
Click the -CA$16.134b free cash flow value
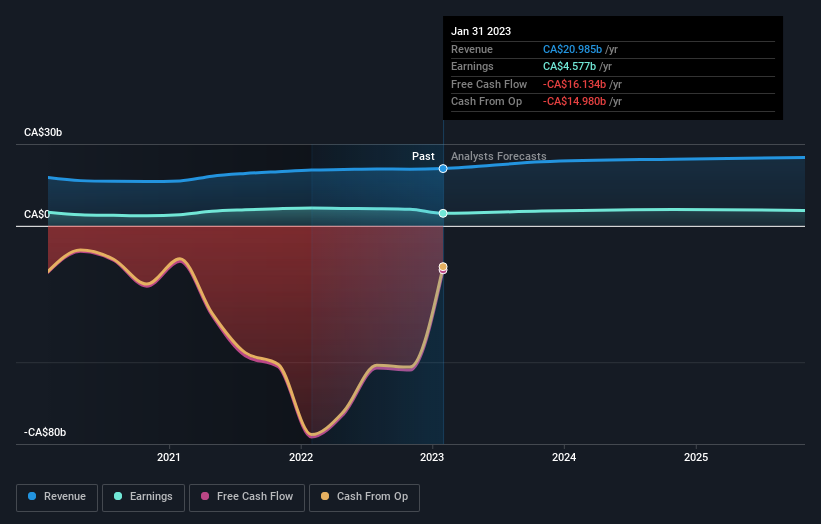tap(574, 84)
